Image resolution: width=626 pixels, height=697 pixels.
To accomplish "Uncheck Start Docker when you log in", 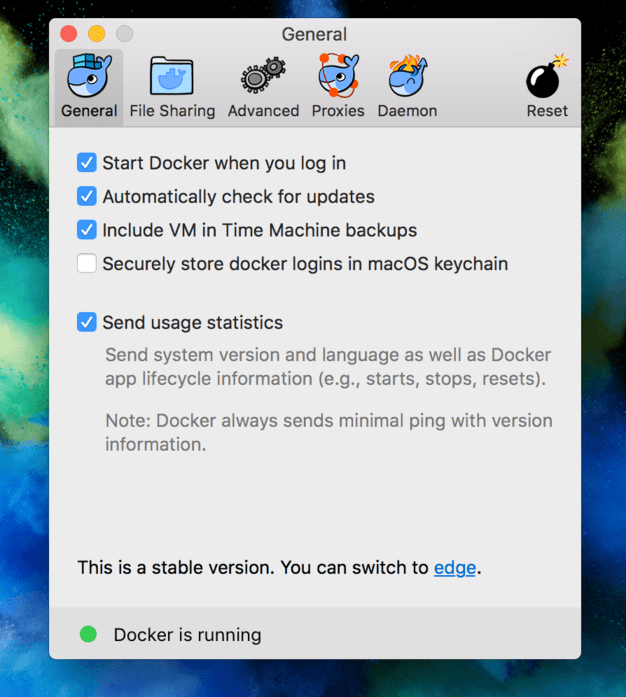I will point(87,163).
